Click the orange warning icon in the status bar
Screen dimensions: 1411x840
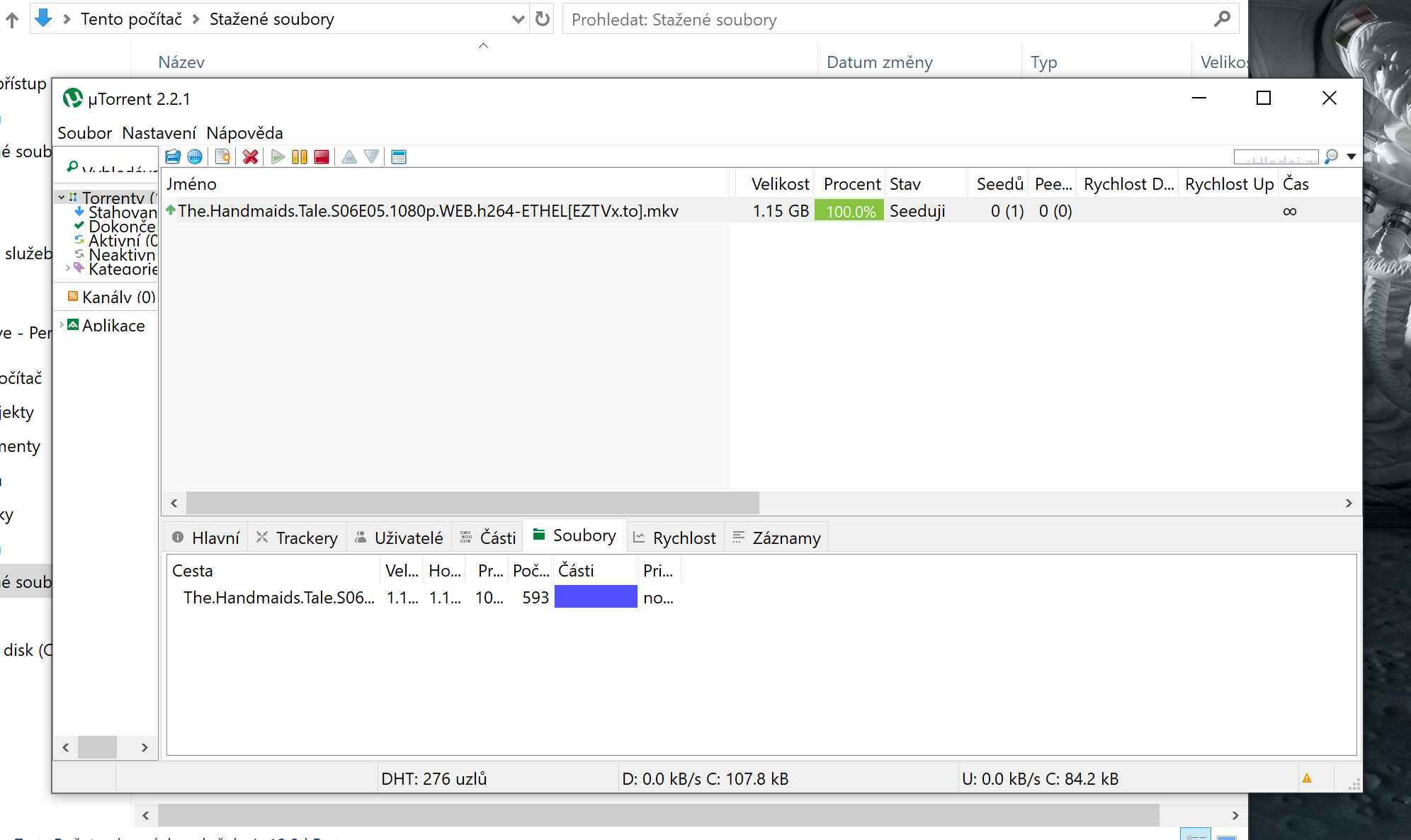[x=1307, y=778]
